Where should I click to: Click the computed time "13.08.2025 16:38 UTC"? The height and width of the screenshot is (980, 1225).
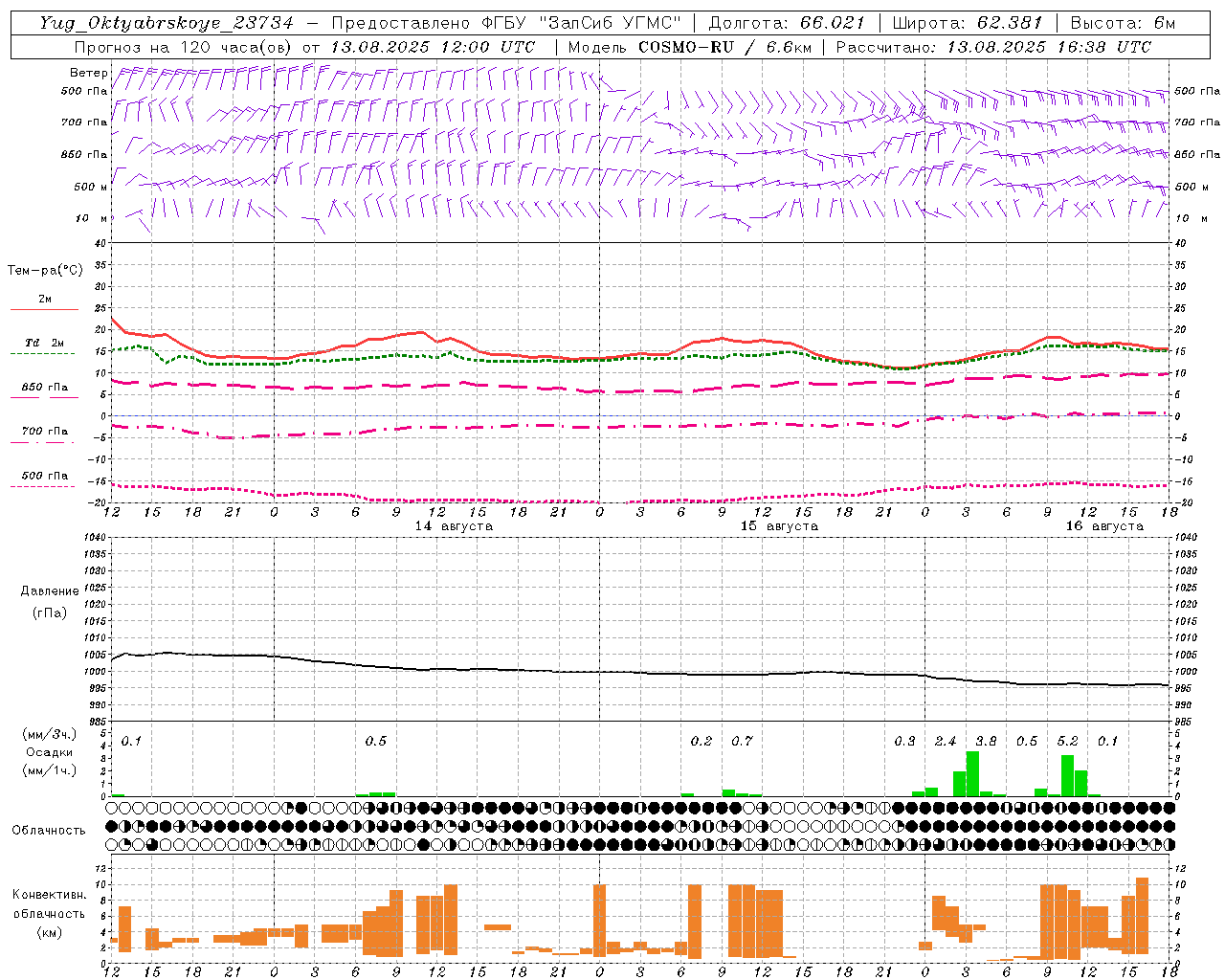(1049, 47)
